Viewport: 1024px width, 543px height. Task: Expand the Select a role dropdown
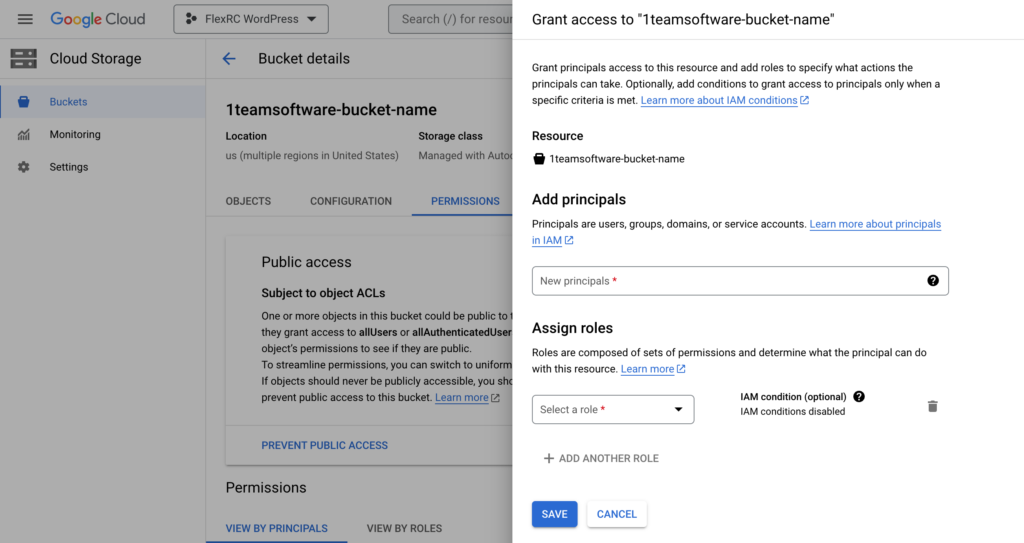[613, 409]
